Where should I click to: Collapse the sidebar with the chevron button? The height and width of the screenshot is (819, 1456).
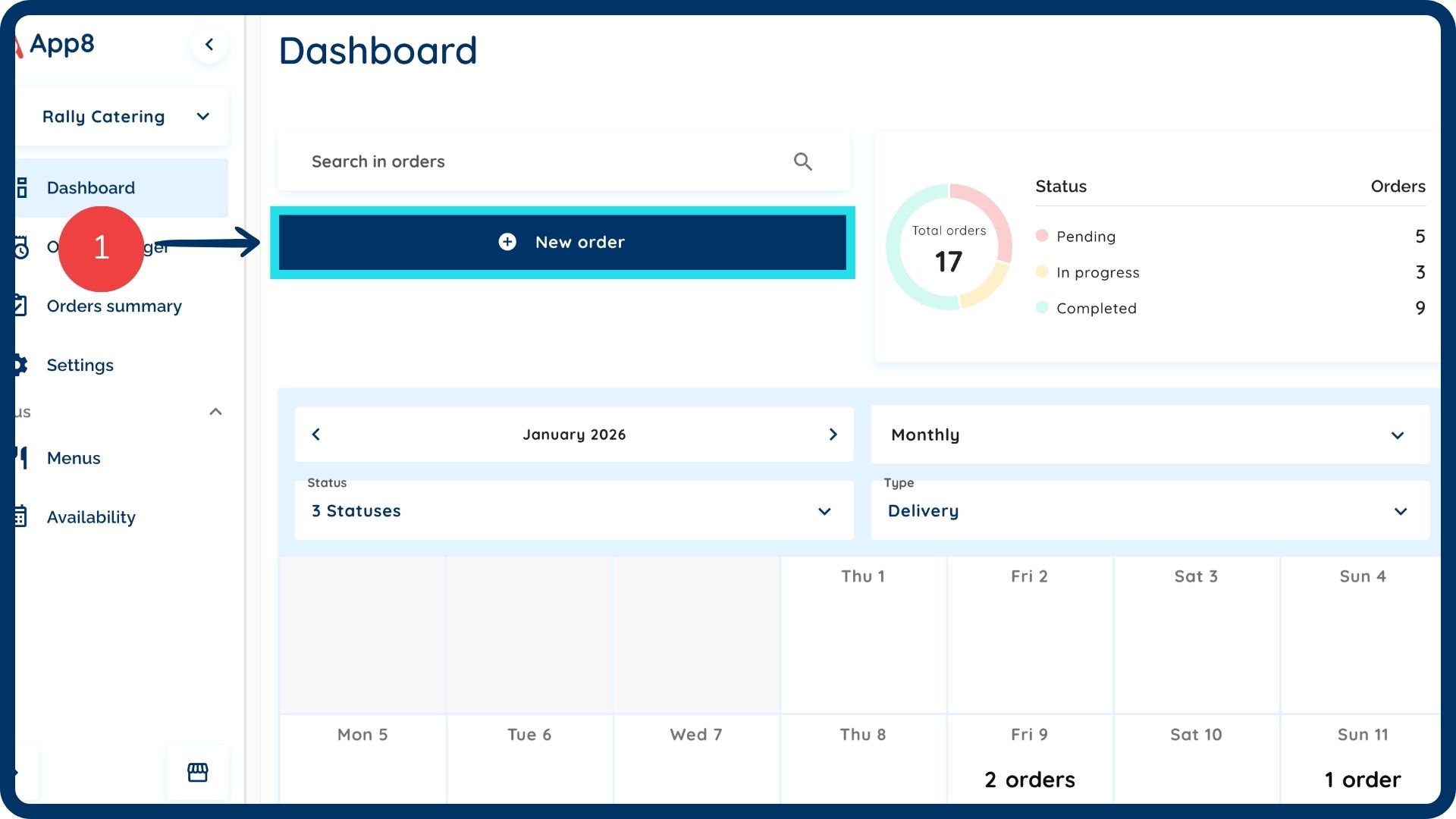[209, 45]
